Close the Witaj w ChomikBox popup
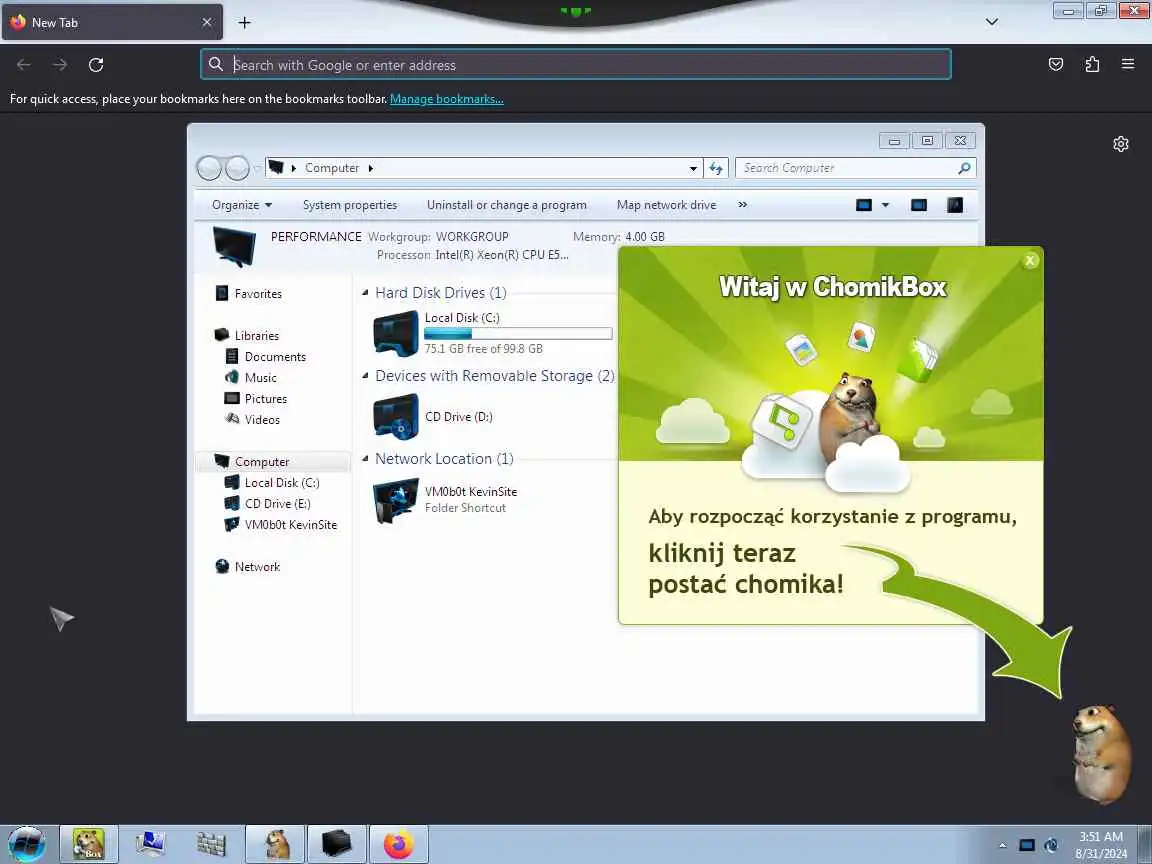1152x864 pixels. point(1030,260)
